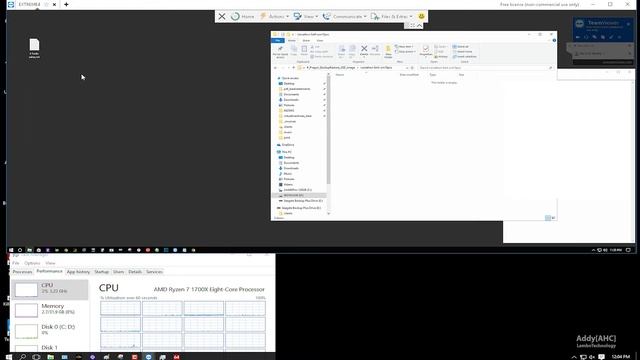Click the local taskbar clock showing 12:04 PM

[621, 357]
